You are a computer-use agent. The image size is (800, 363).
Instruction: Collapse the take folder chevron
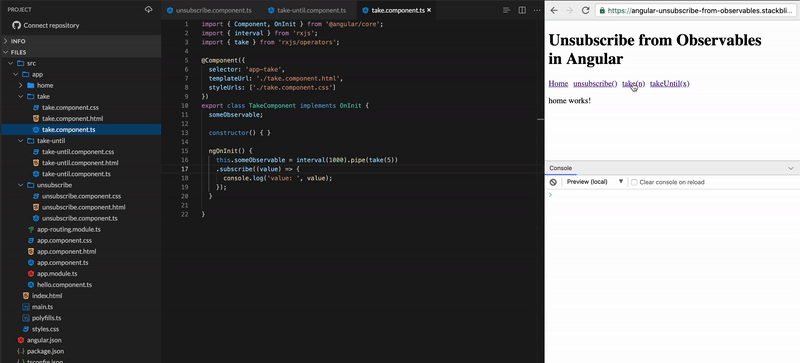pyautogui.click(x=21, y=96)
